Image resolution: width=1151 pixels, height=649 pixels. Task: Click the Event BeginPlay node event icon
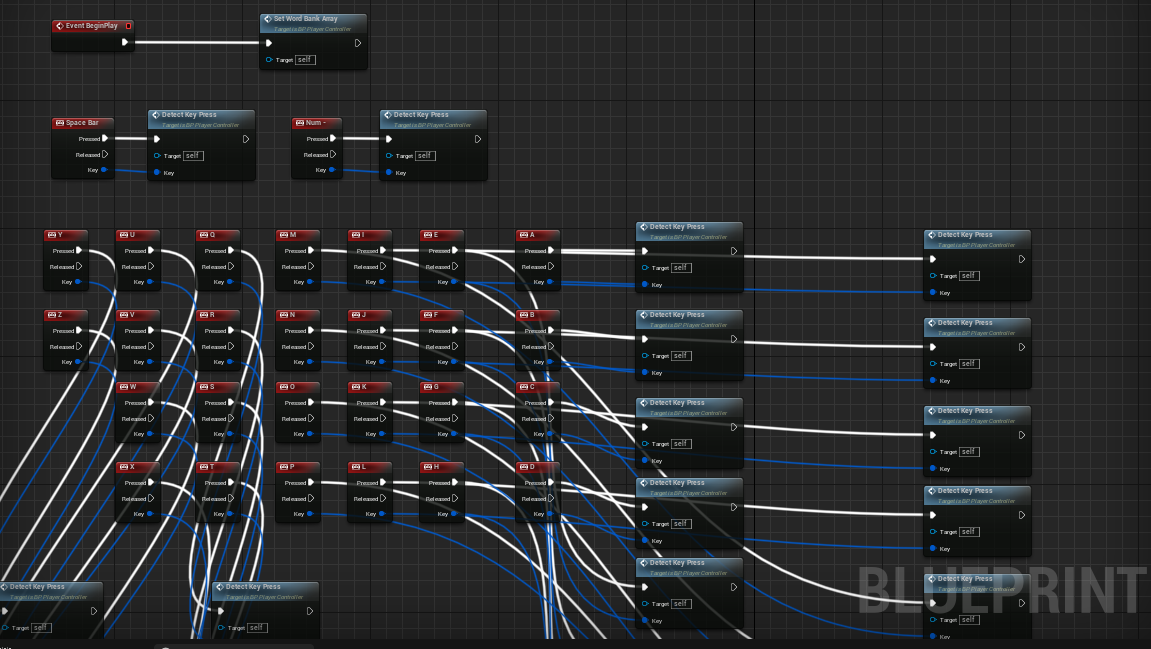coord(59,26)
